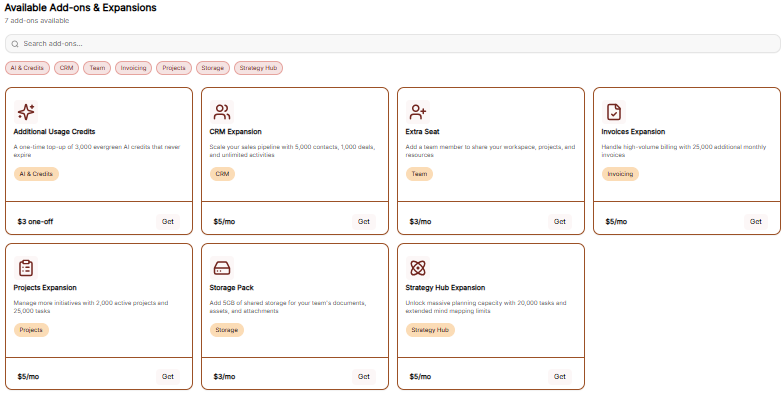Image resolution: width=784 pixels, height=399 pixels.
Task: Focus the Search add-ons input field
Action: tap(392, 44)
